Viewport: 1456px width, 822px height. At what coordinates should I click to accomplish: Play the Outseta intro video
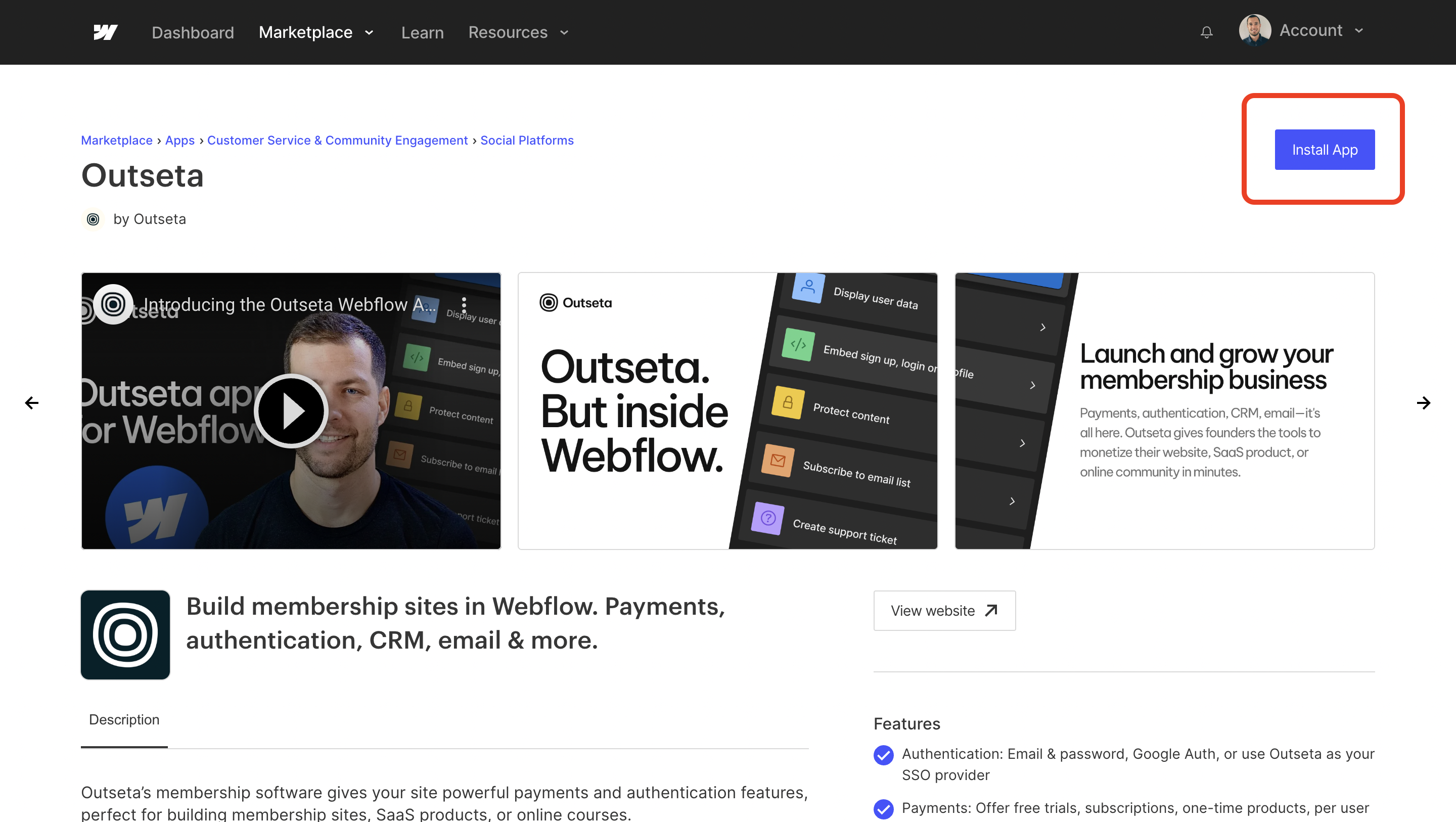click(x=291, y=411)
